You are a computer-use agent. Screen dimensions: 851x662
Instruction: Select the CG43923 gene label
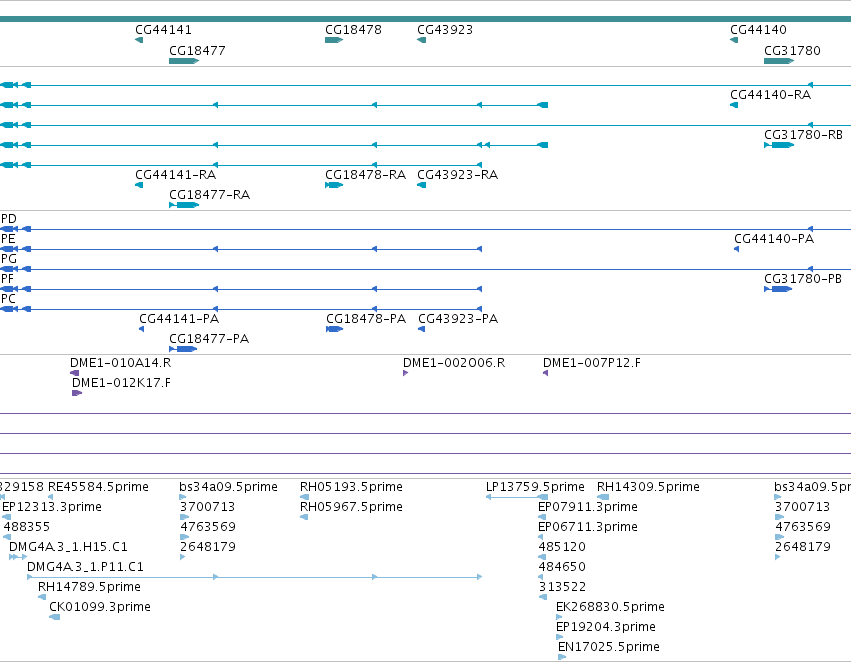(445, 30)
